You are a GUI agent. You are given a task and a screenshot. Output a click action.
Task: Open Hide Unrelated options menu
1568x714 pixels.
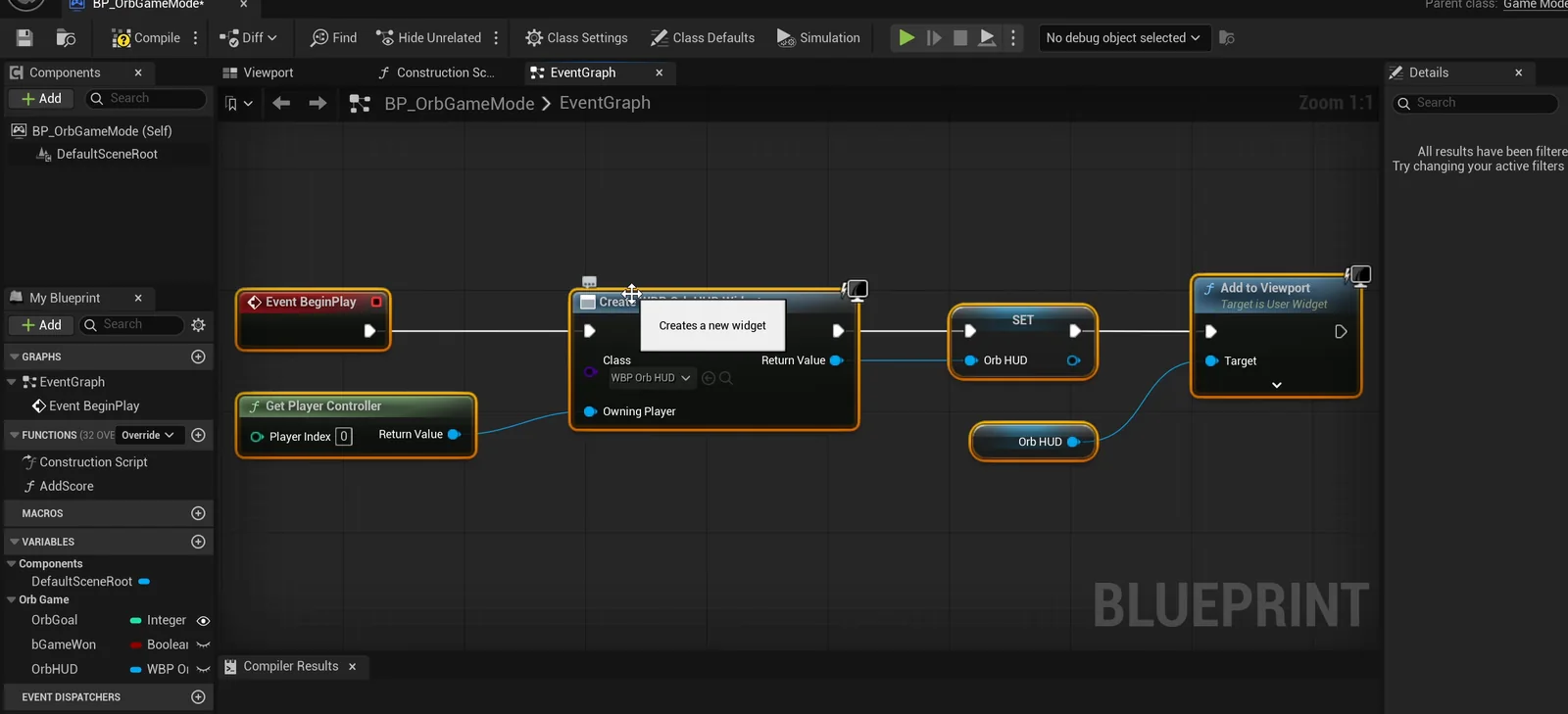pos(496,38)
